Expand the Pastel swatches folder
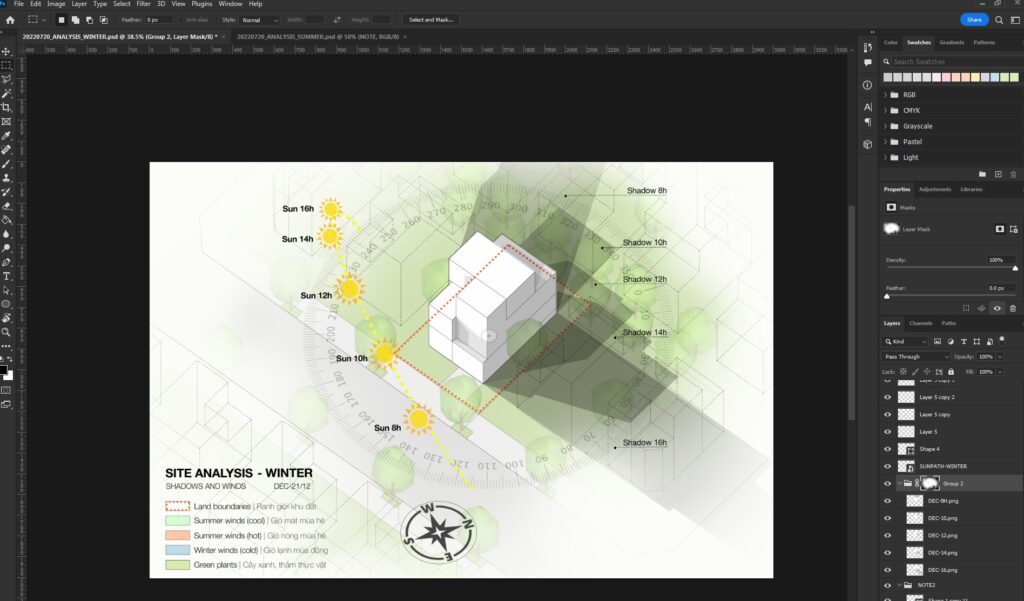This screenshot has height=601, width=1024. pyautogui.click(x=885, y=142)
